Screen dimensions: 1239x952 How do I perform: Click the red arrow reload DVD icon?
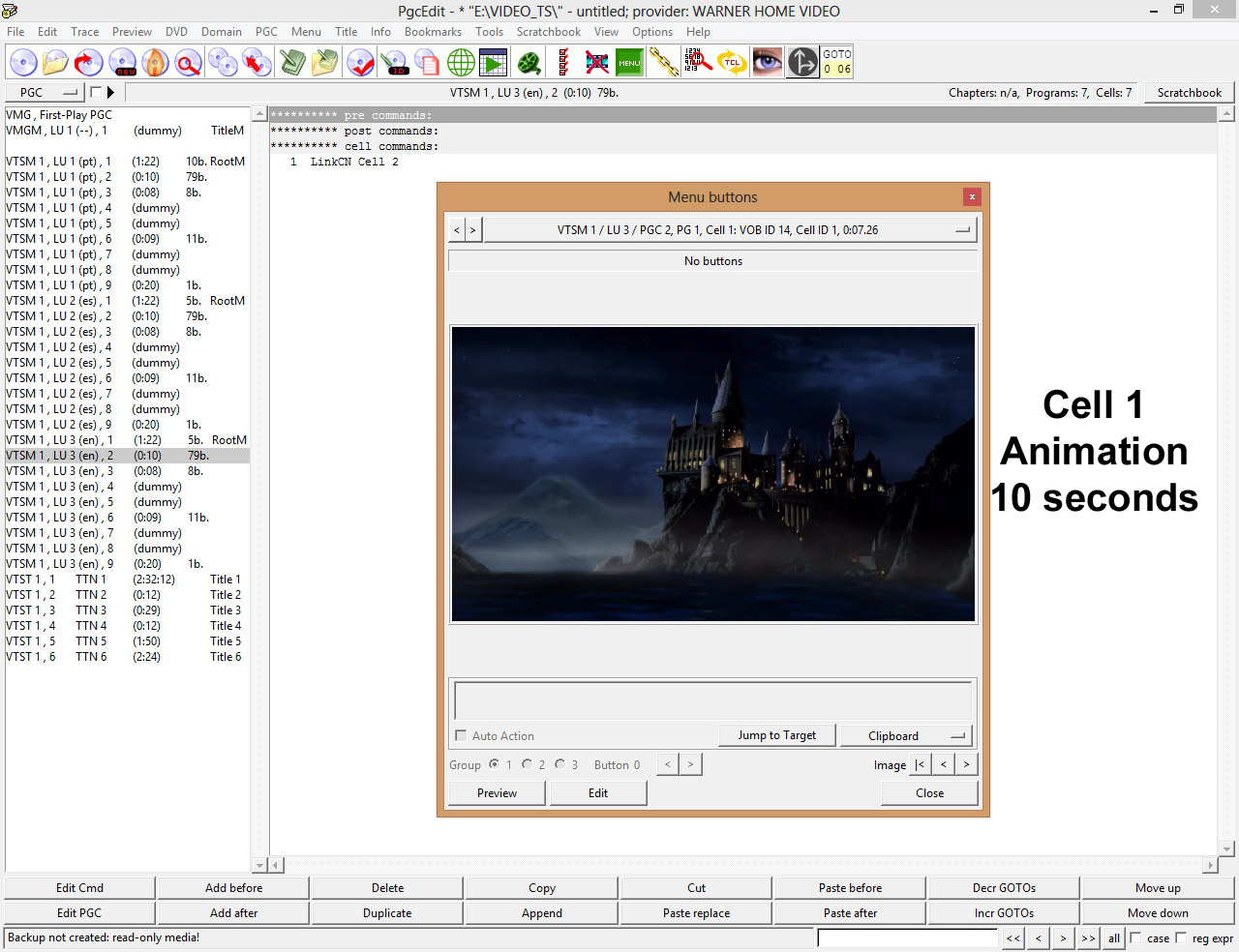click(88, 63)
